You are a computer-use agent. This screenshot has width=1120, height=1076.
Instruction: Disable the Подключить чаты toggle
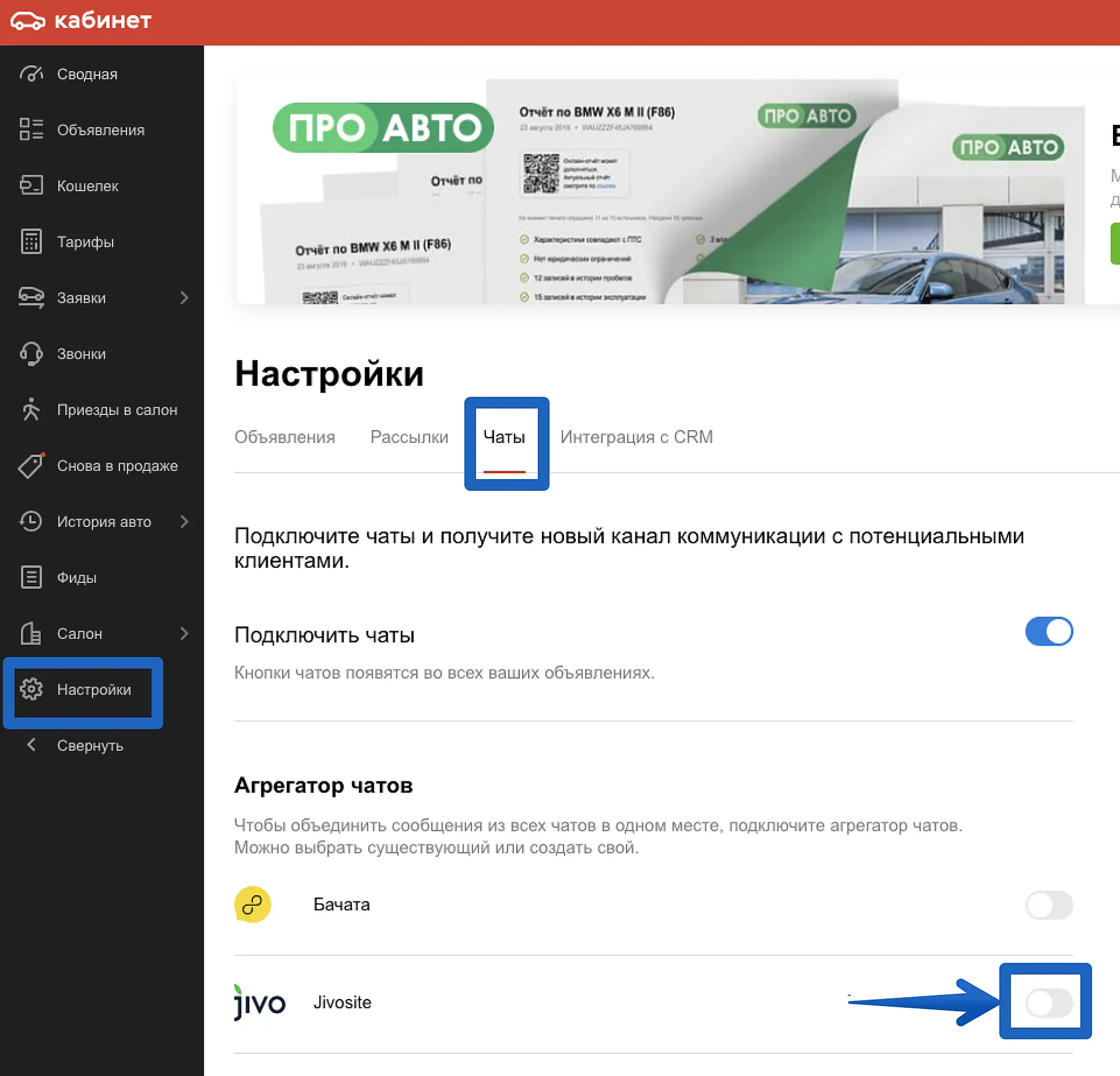point(1048,631)
